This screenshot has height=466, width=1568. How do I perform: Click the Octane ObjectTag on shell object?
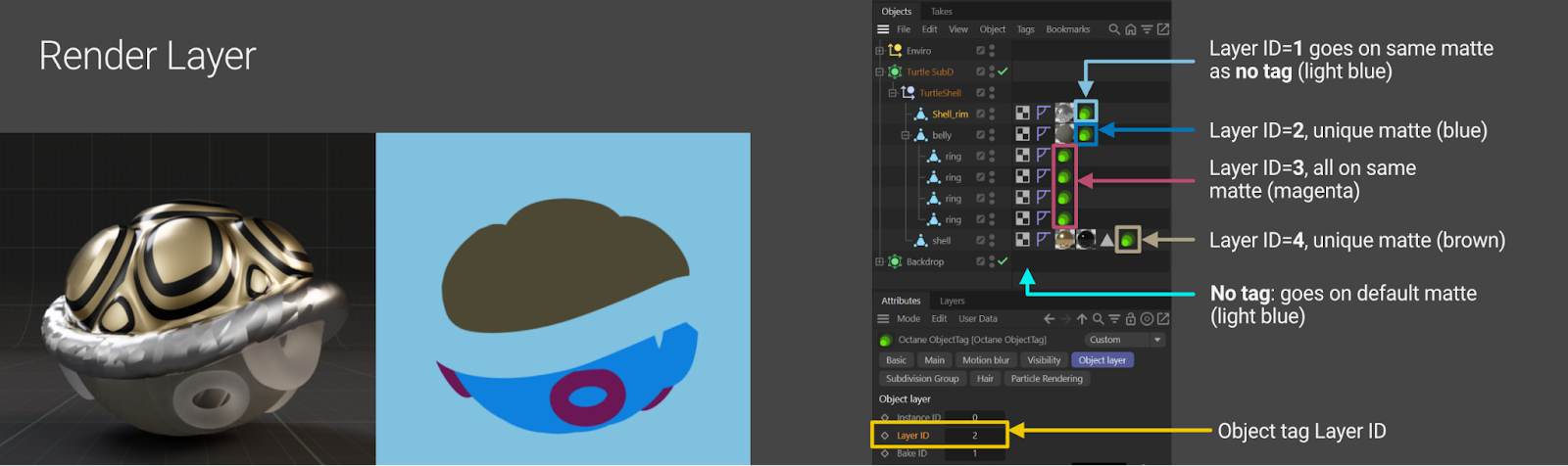coord(1128,240)
